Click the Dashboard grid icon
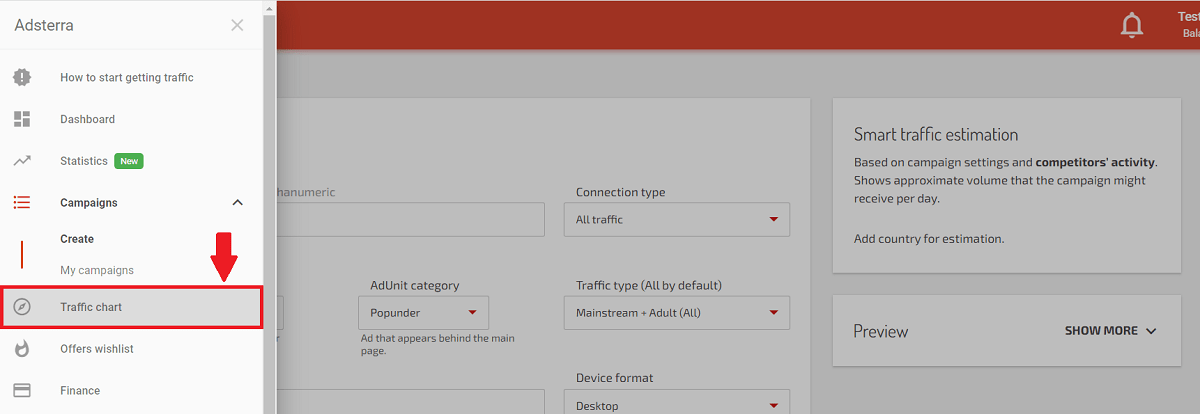Viewport: 1200px width, 414px height. pyautogui.click(x=22, y=119)
